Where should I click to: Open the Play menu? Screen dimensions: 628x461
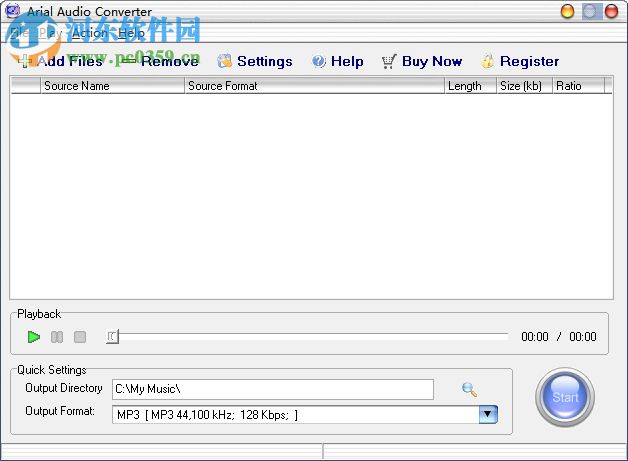point(50,33)
